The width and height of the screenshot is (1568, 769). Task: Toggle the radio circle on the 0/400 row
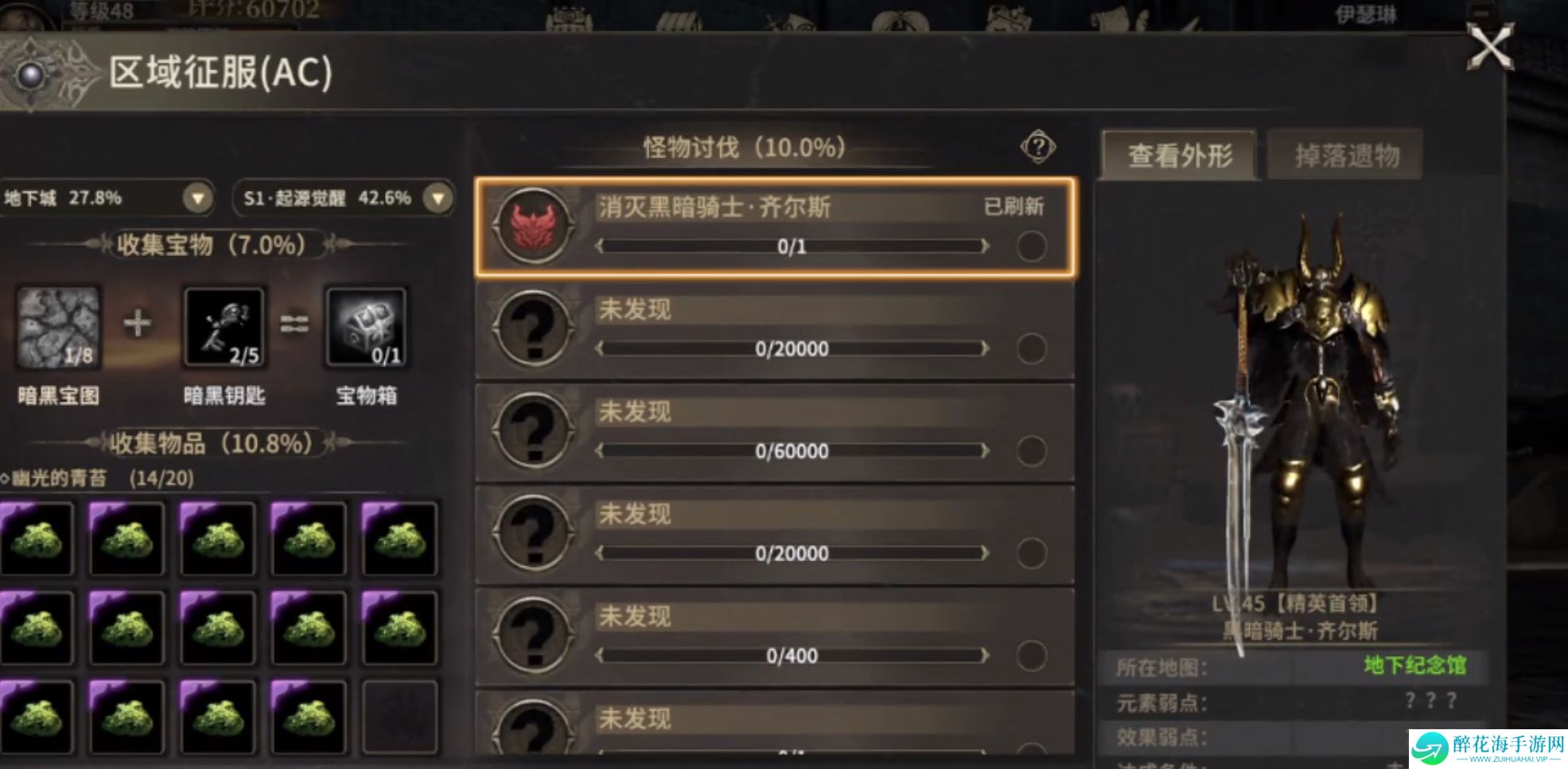1032,655
